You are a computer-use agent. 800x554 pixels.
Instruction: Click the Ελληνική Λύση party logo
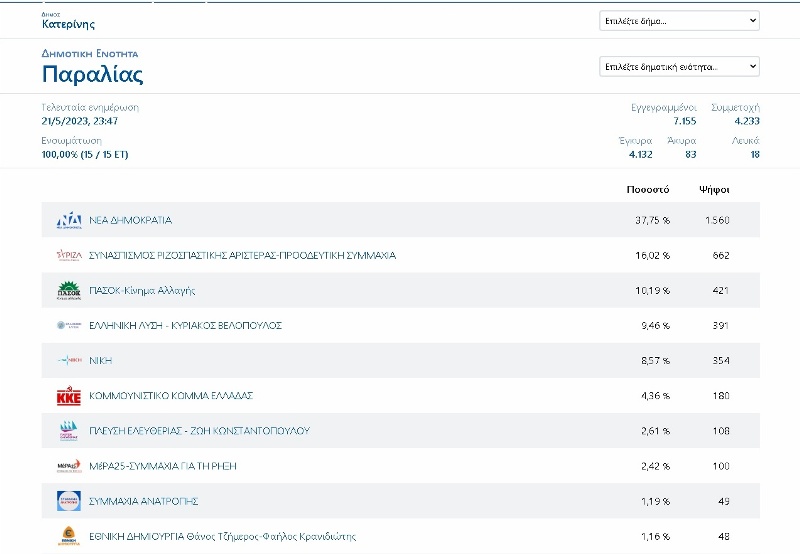pos(69,325)
